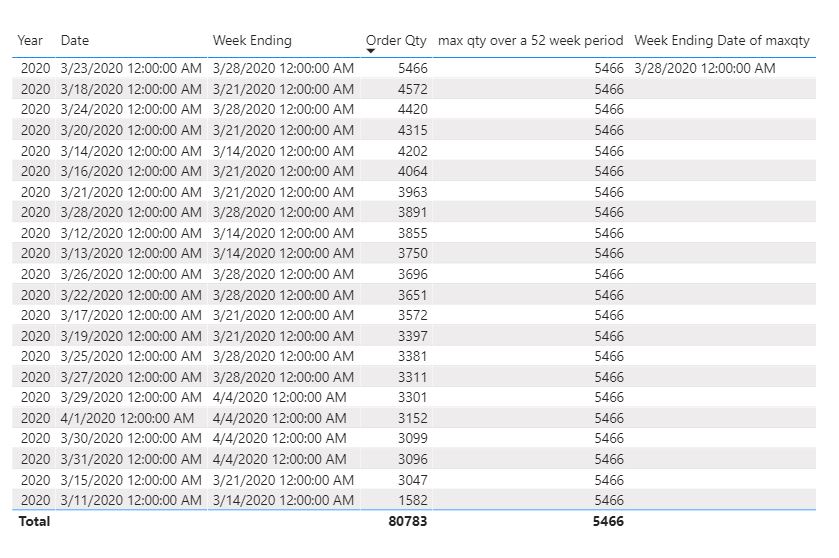Viewport: 839px width, 558px height.
Task: Select date cell 3/23/2020 12:00:00 AM
Action: (131, 68)
